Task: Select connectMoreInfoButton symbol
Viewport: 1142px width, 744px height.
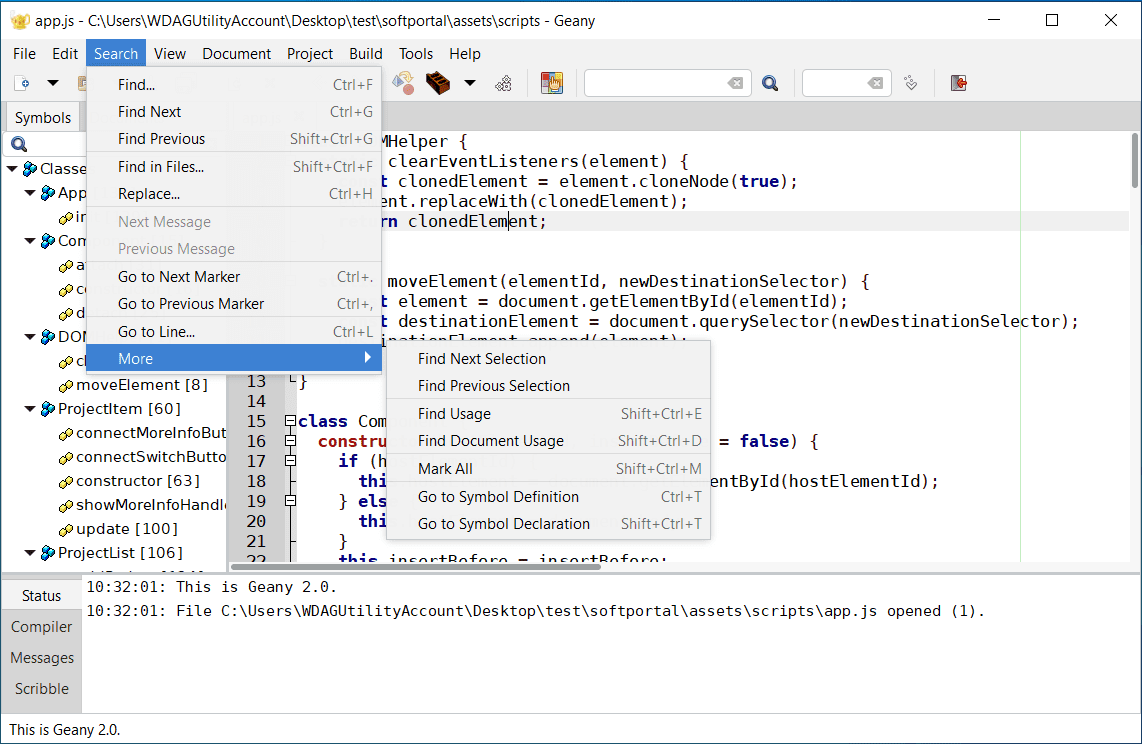Action: [x=151, y=433]
